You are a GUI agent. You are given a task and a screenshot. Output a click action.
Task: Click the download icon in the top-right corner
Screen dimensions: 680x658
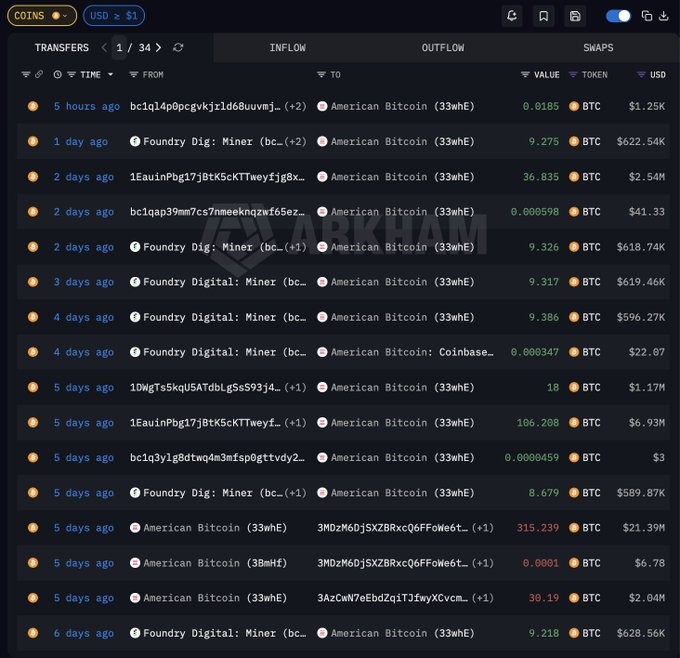664,16
